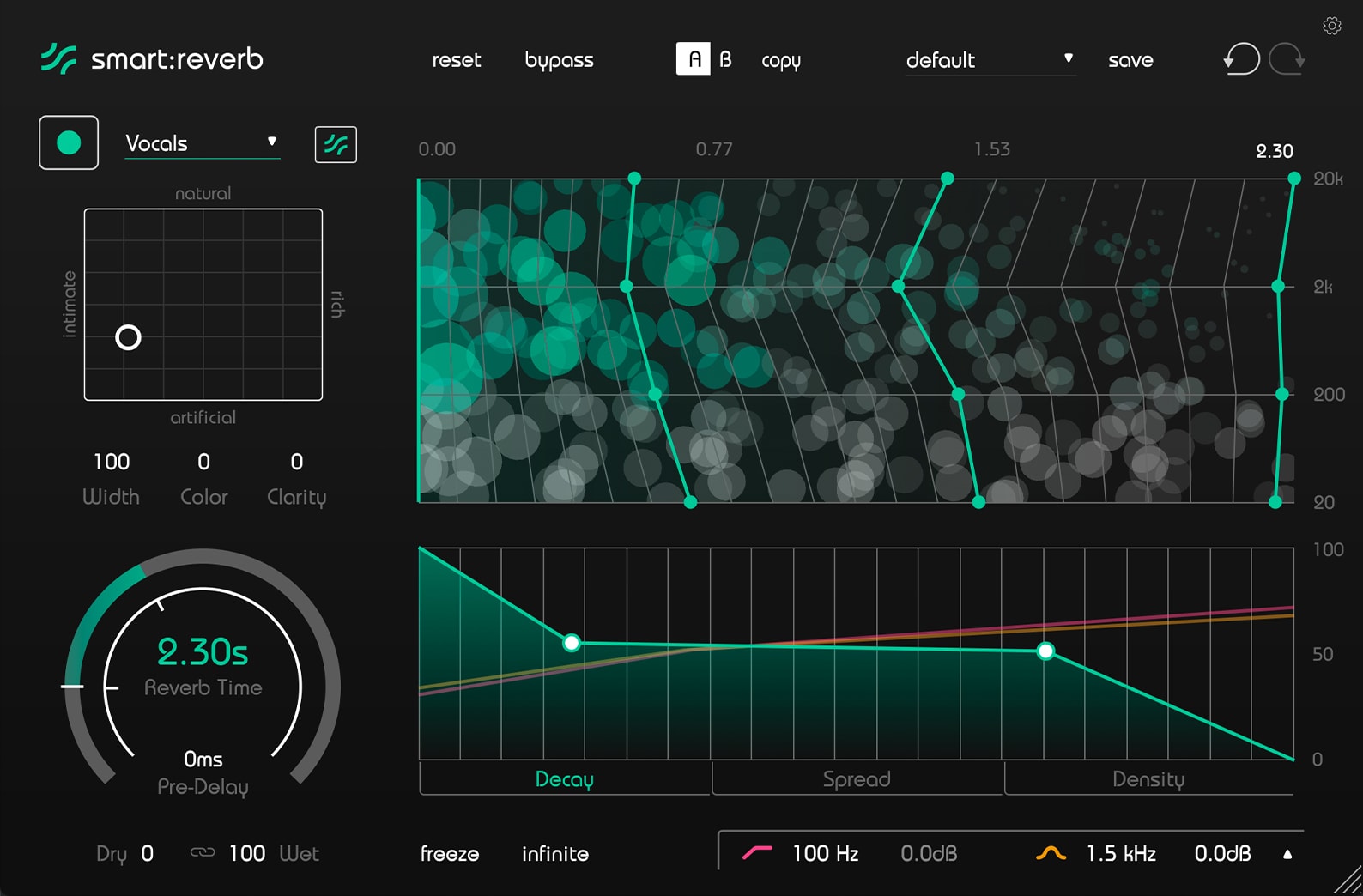Click the preset dropdown arrow
1363x896 pixels.
pos(1069,58)
